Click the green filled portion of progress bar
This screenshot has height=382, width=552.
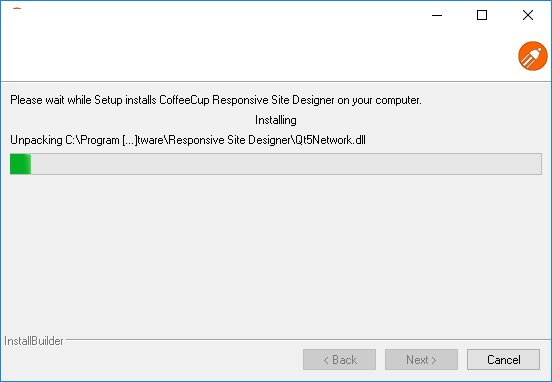20,164
